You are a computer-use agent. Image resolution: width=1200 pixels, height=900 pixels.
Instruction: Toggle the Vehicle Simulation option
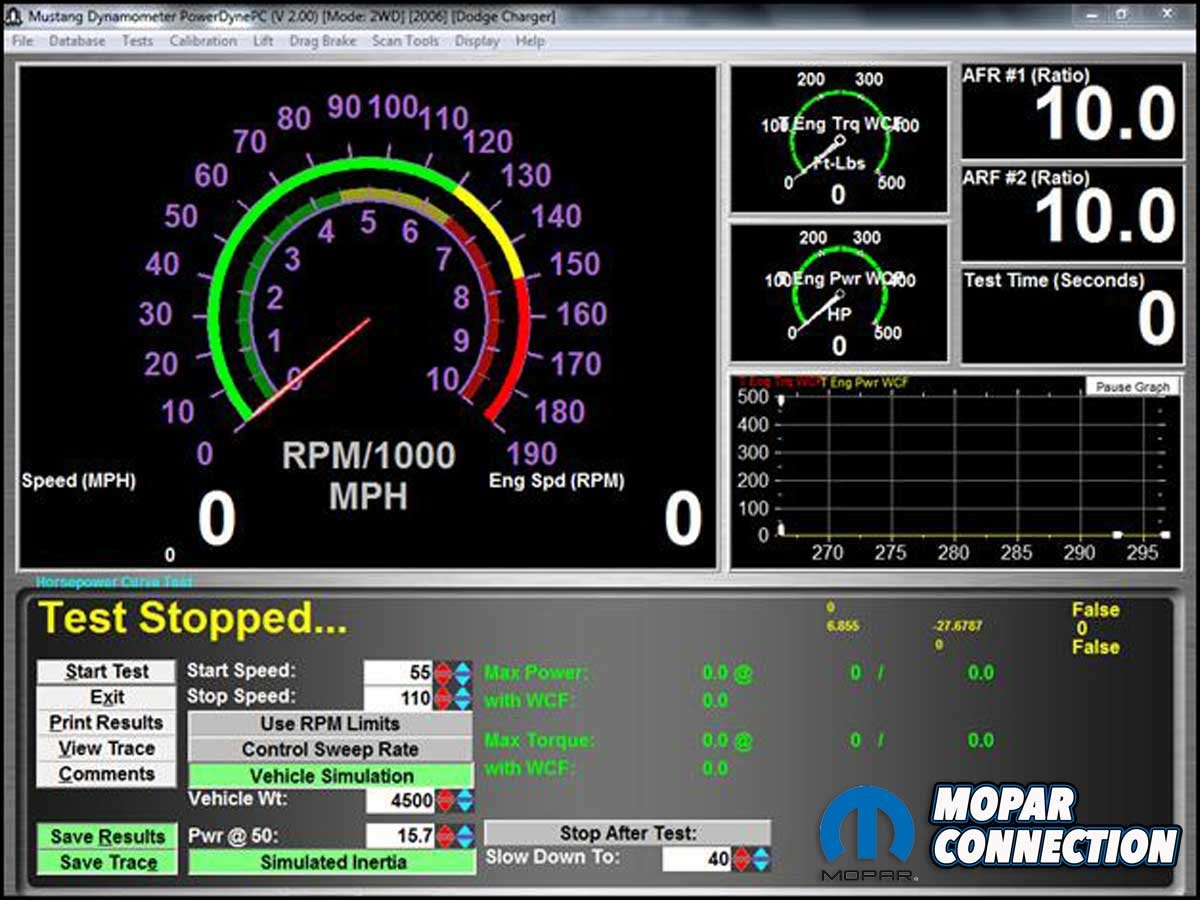click(x=331, y=776)
